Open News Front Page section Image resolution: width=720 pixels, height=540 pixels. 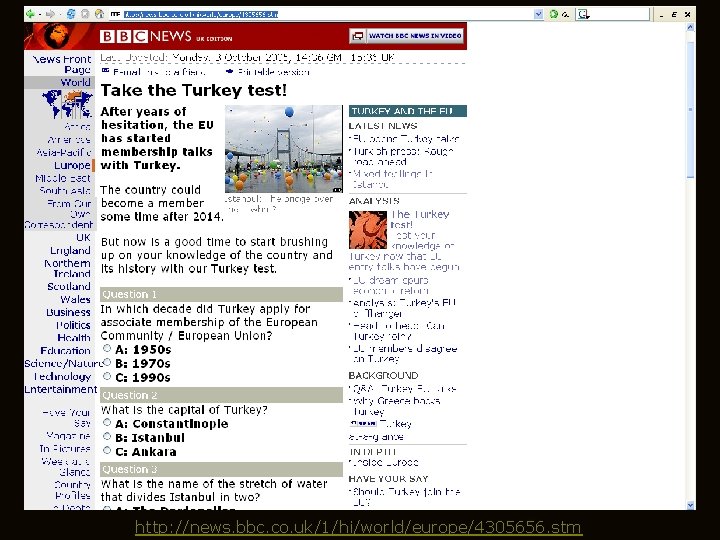tap(62, 64)
